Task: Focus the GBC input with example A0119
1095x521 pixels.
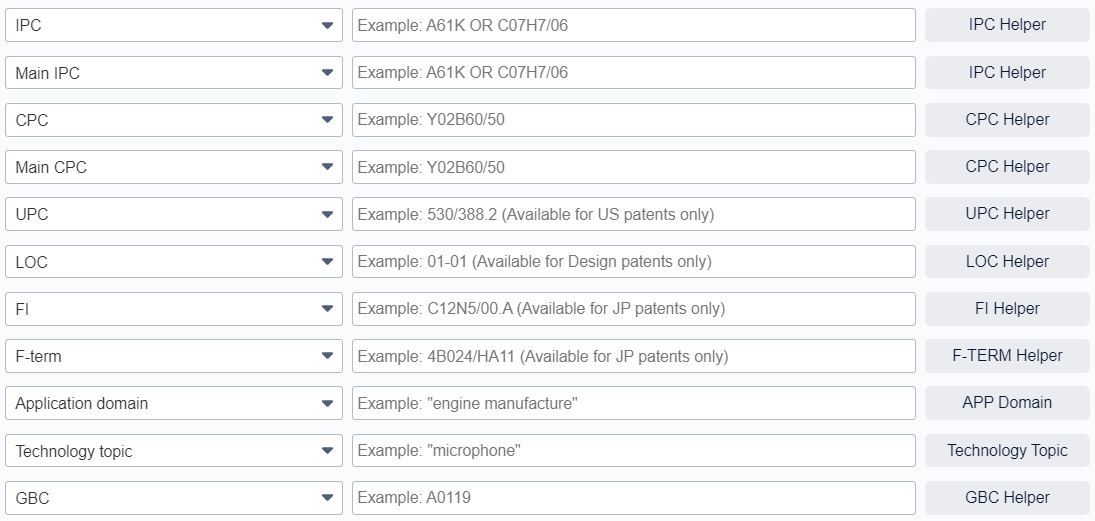Action: 633,498
